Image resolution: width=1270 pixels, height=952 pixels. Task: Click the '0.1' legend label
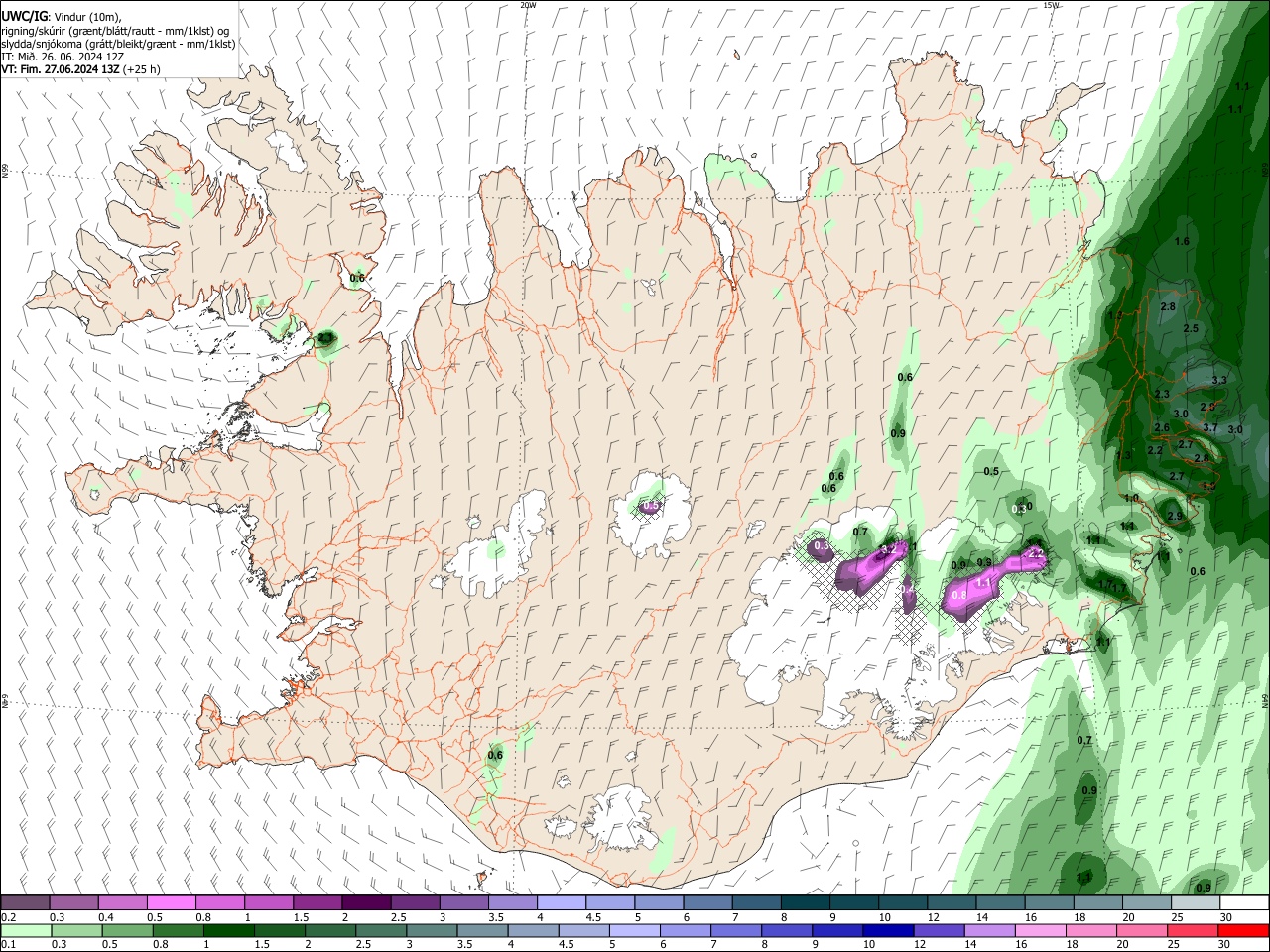point(8,945)
